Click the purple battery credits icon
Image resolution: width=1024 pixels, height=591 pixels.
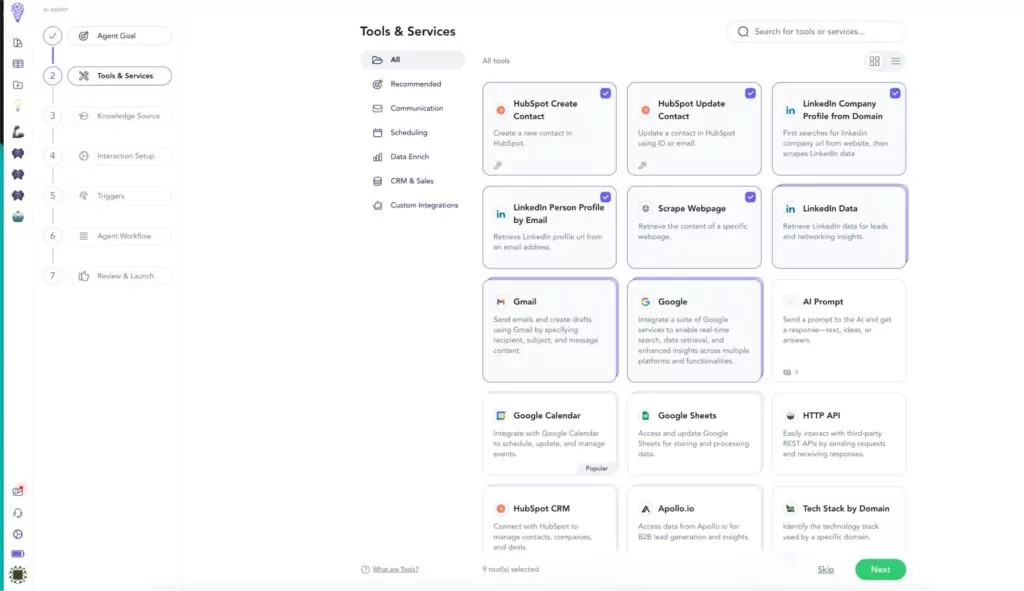18,554
